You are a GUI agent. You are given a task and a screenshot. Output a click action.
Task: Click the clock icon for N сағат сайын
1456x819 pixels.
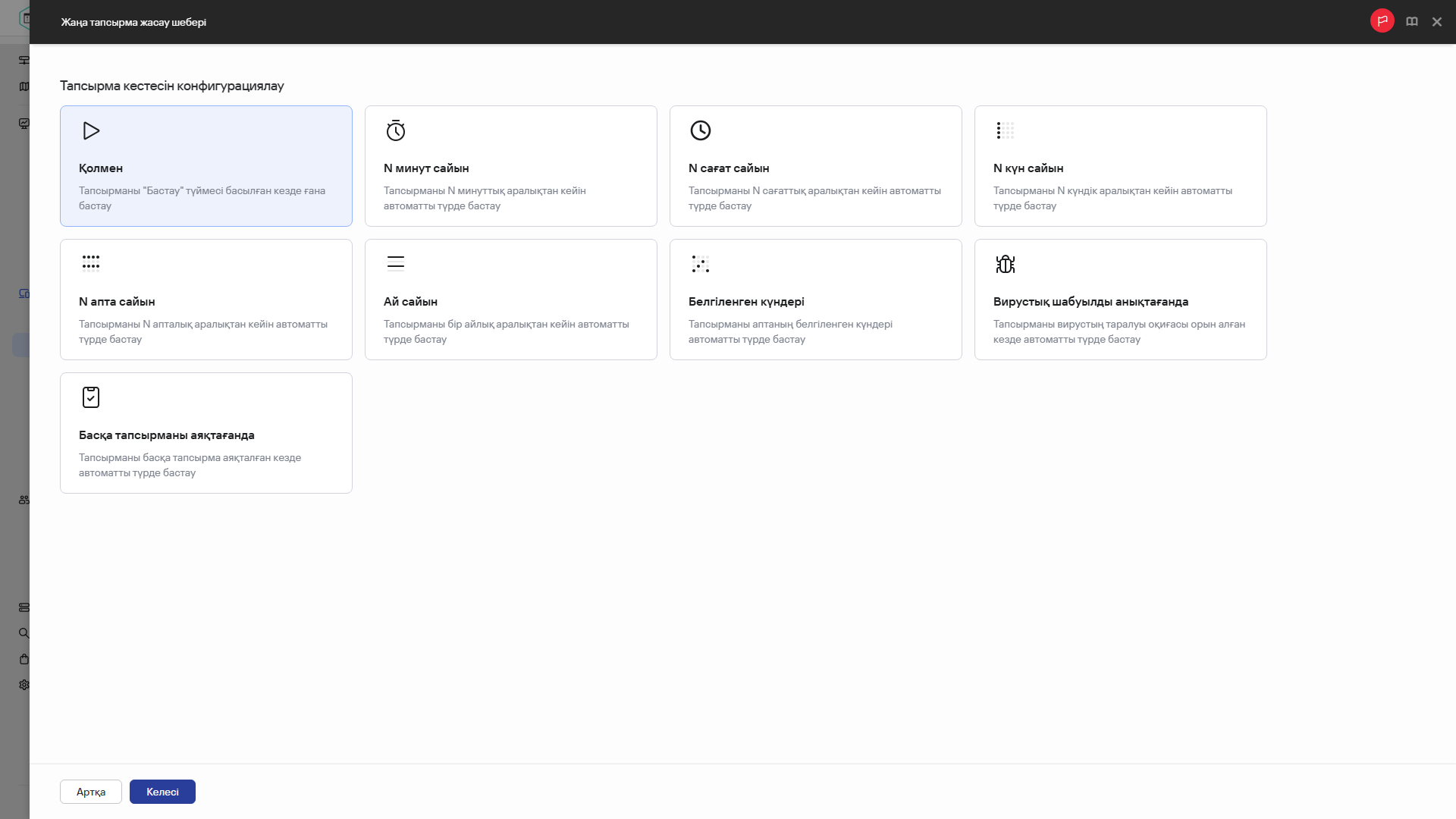(701, 130)
